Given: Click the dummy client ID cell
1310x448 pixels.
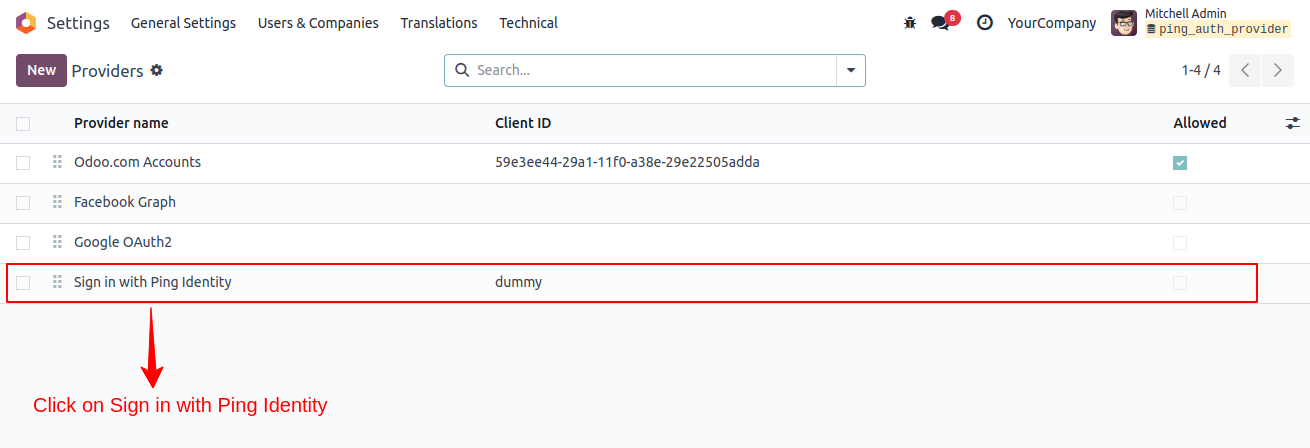Looking at the screenshot, I should 518,282.
